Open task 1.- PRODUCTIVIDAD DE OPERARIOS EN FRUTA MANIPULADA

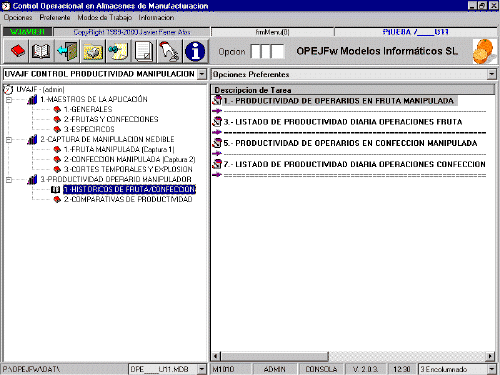(x=339, y=101)
